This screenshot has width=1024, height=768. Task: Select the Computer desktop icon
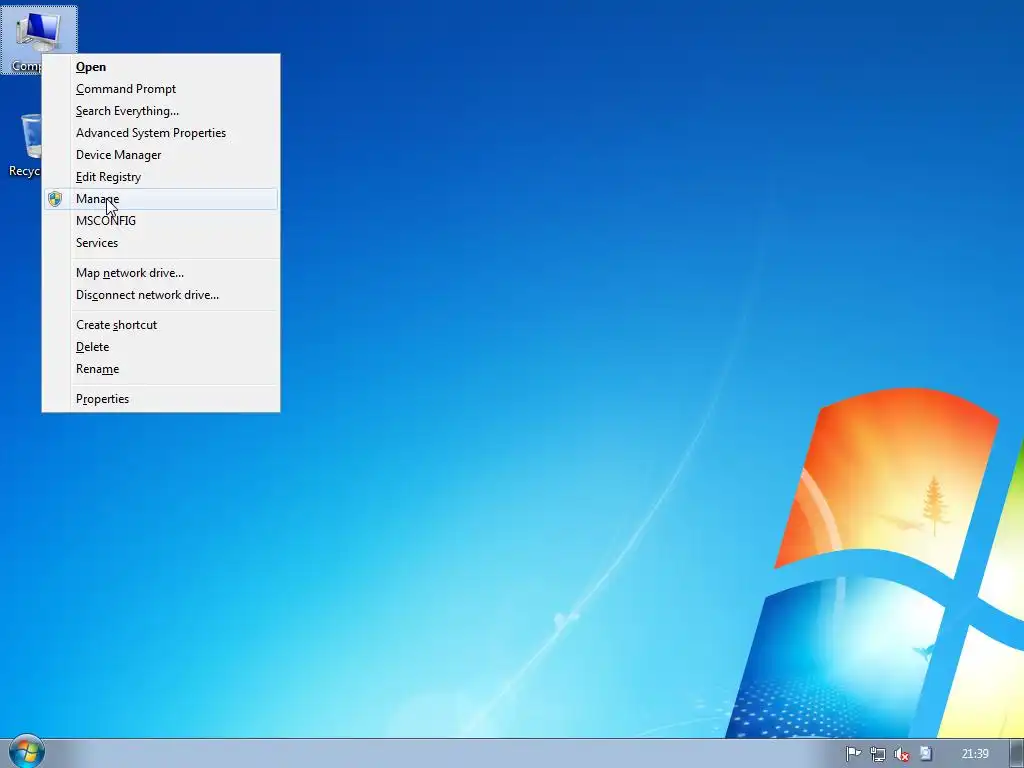pyautogui.click(x=38, y=33)
